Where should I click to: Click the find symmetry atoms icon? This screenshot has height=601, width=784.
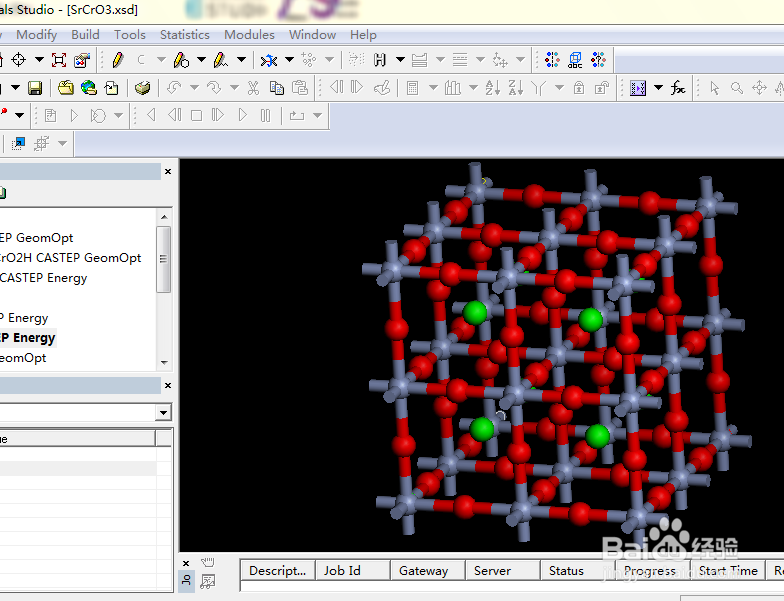click(552, 60)
